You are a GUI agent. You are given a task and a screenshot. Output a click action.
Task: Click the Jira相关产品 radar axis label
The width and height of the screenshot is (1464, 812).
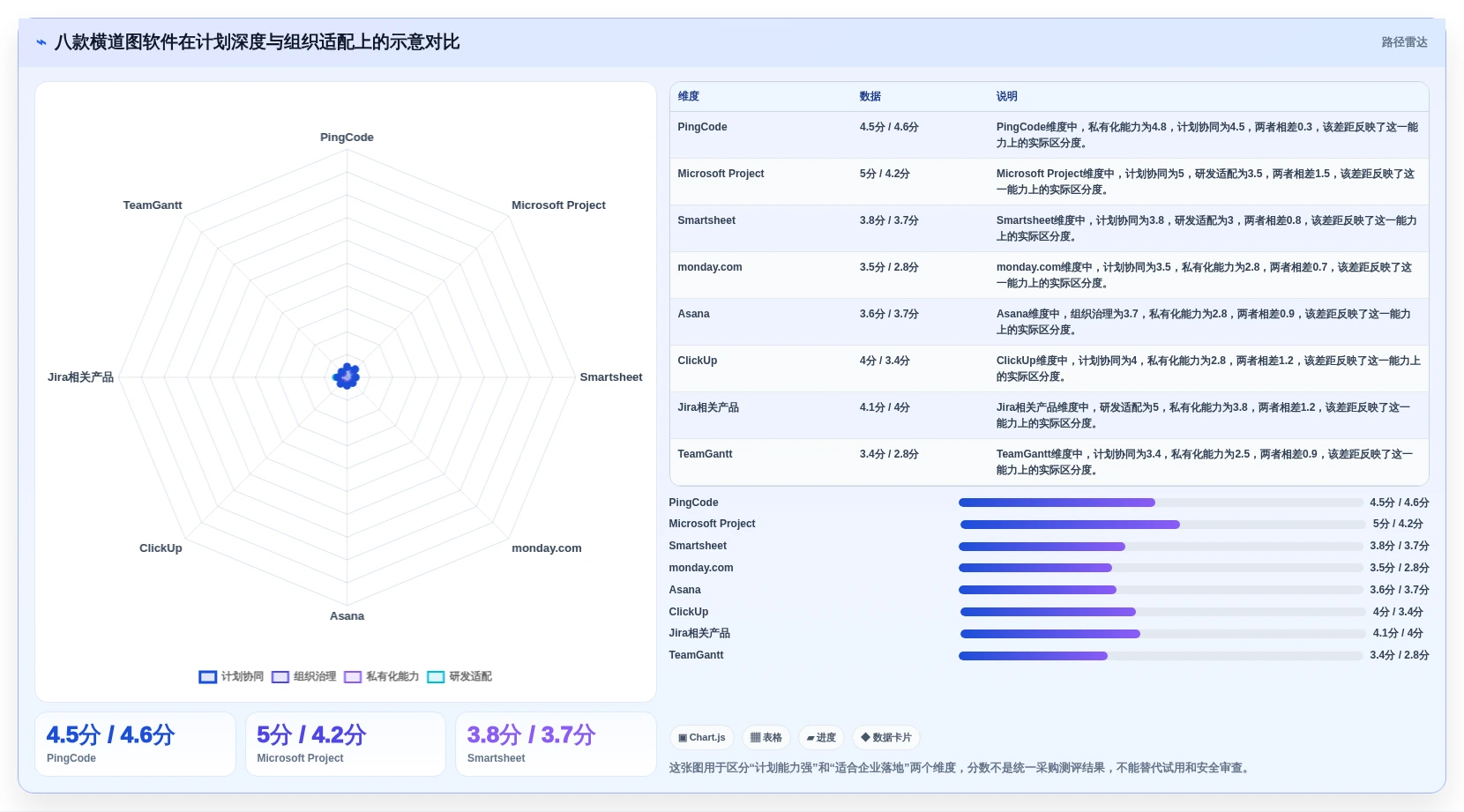pyautogui.click(x=80, y=377)
